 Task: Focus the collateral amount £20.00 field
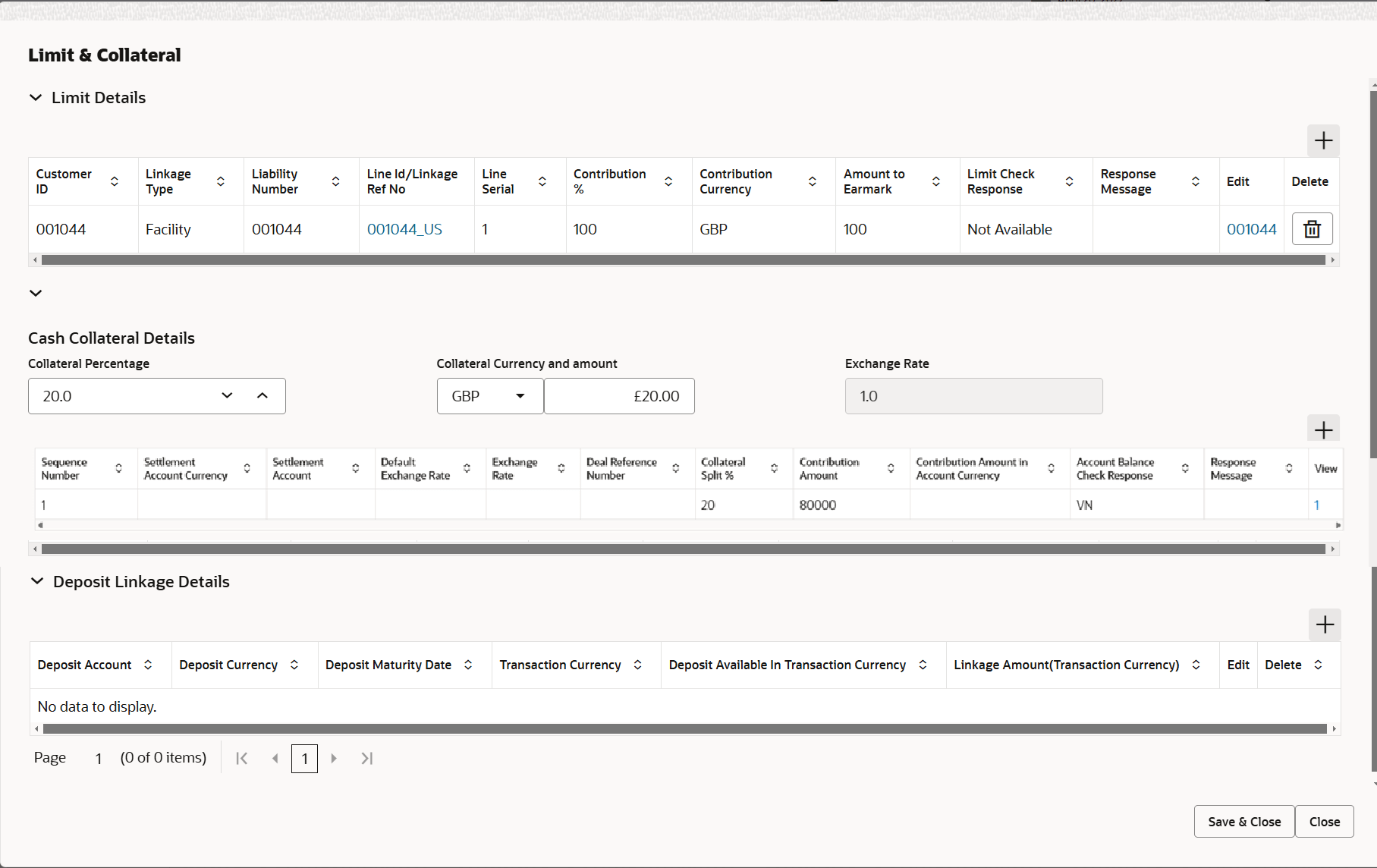619,396
